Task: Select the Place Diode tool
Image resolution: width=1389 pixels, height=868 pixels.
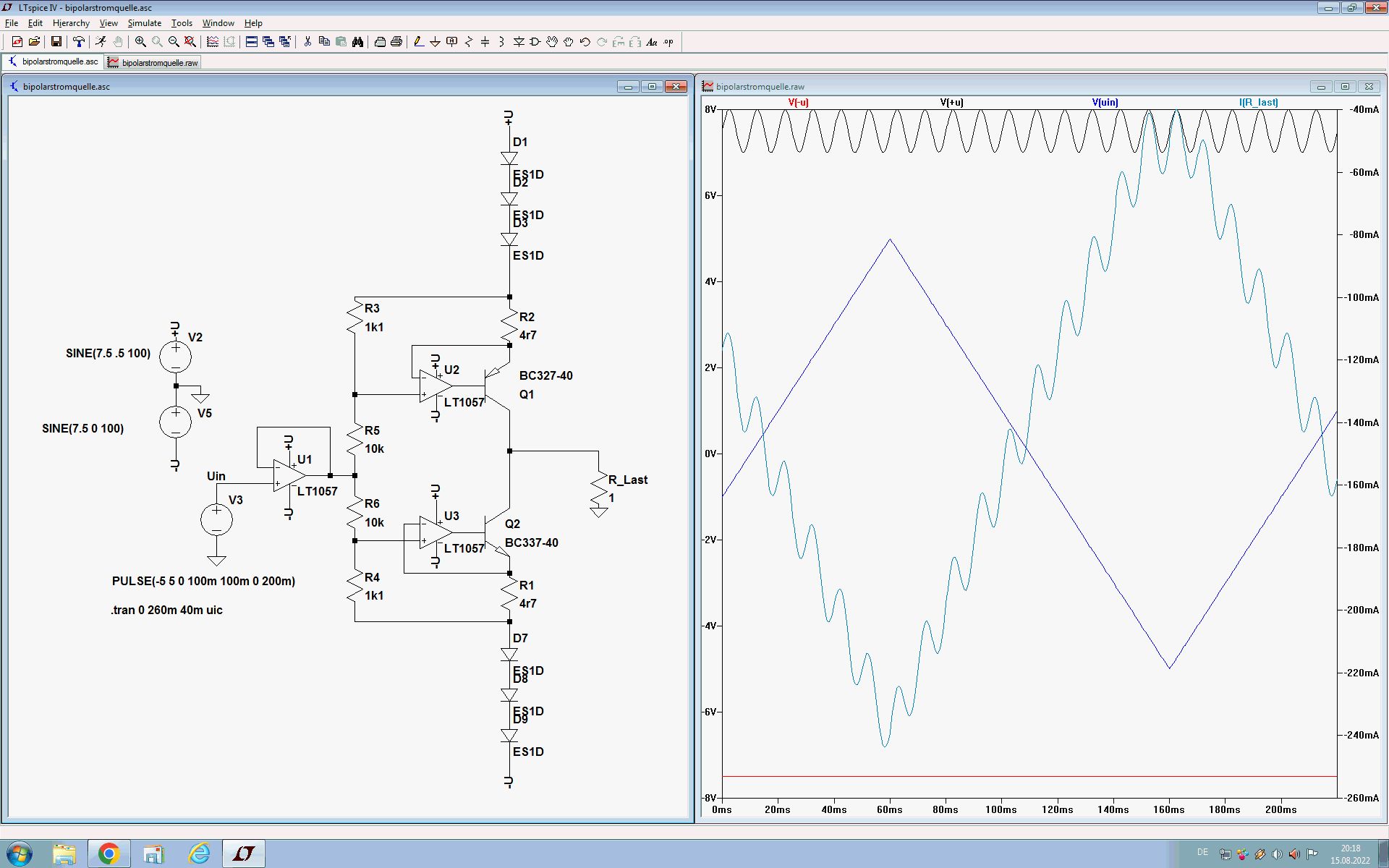Action: 519,42
